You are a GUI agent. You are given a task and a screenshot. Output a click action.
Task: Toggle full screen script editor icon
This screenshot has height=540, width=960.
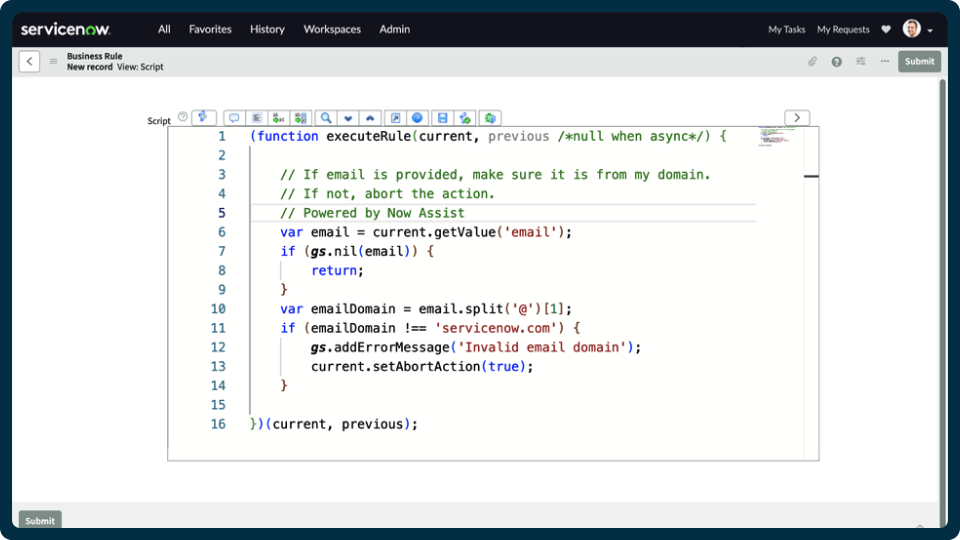(x=396, y=118)
